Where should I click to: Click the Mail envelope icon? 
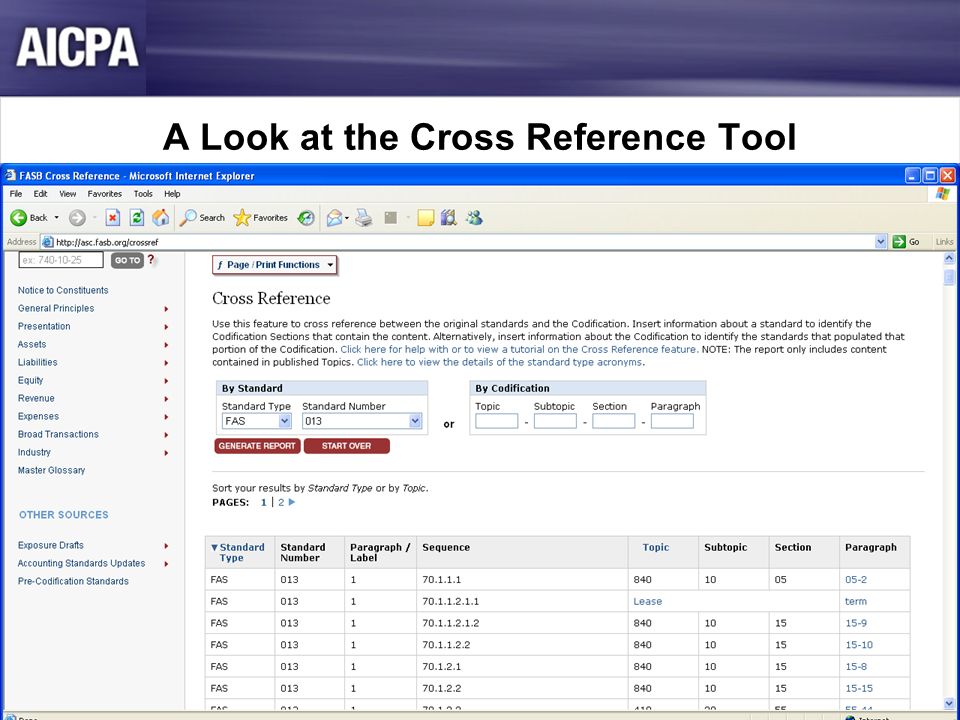[334, 217]
